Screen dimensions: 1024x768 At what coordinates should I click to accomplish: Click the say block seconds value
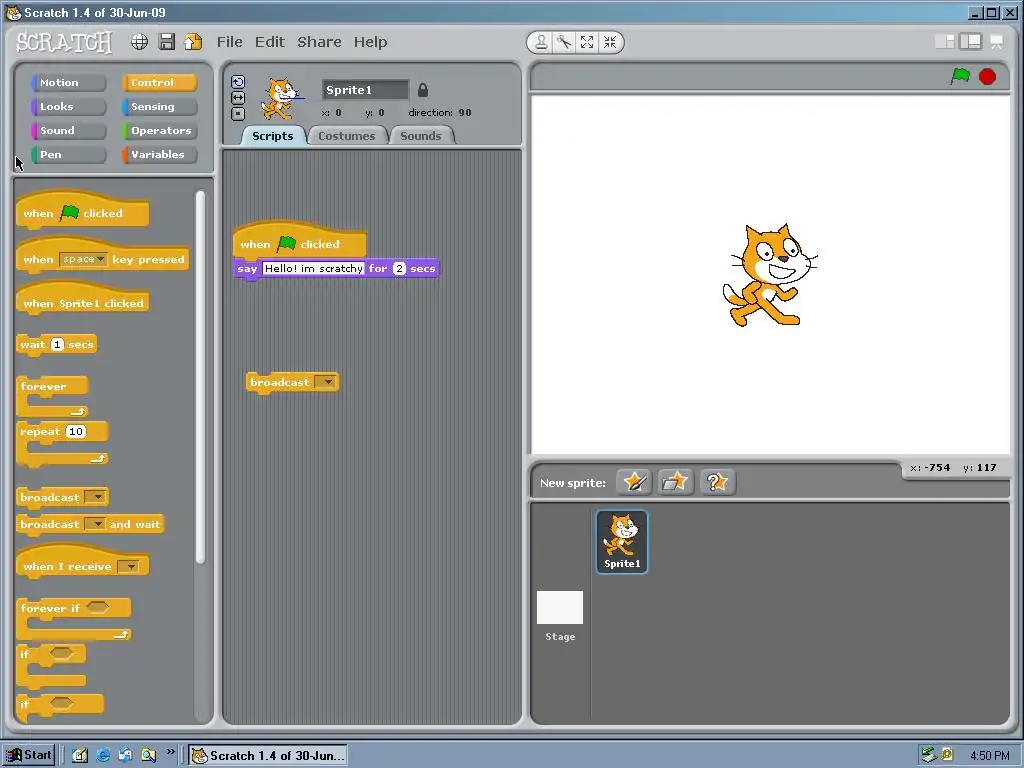click(399, 268)
